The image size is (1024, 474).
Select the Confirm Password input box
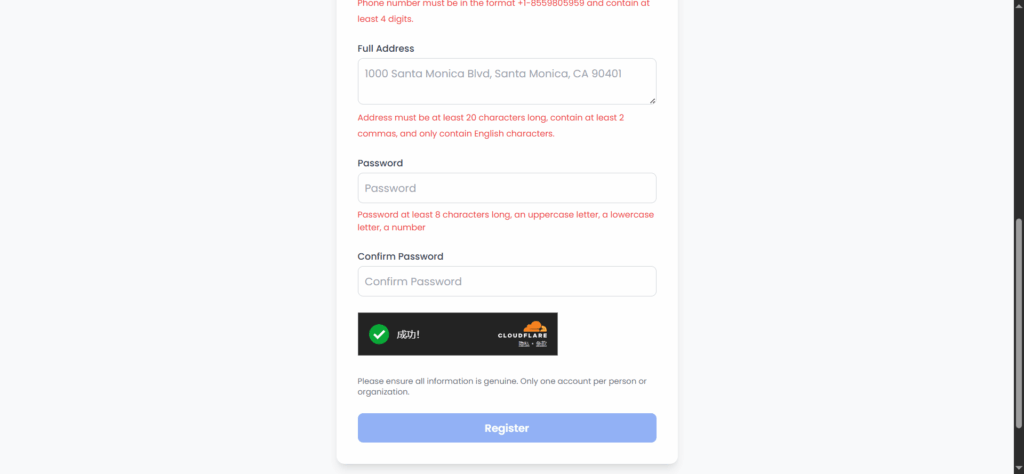pos(506,281)
